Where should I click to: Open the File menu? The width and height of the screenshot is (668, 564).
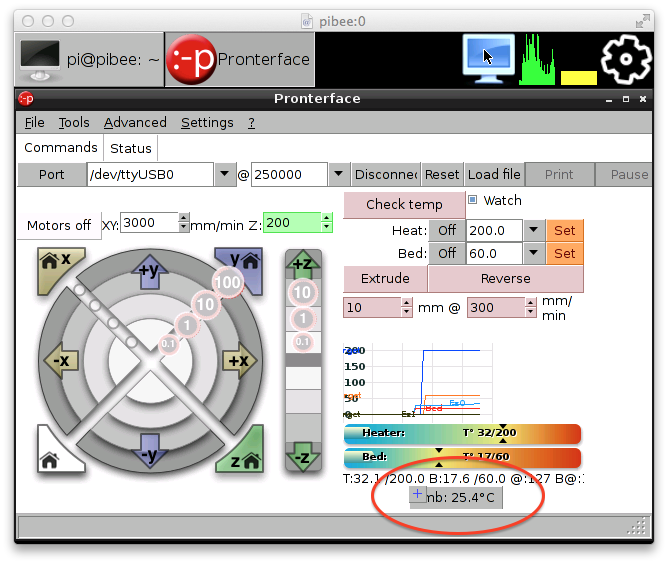click(x=35, y=123)
